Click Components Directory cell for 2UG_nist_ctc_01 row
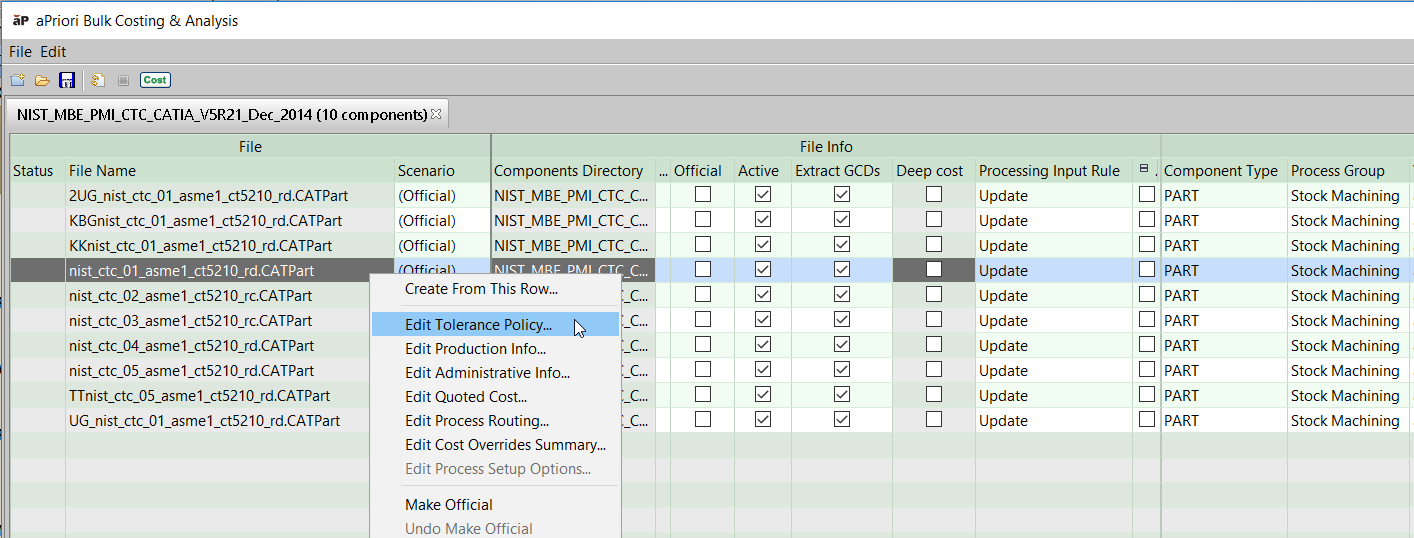This screenshot has width=1414, height=538. tap(574, 195)
